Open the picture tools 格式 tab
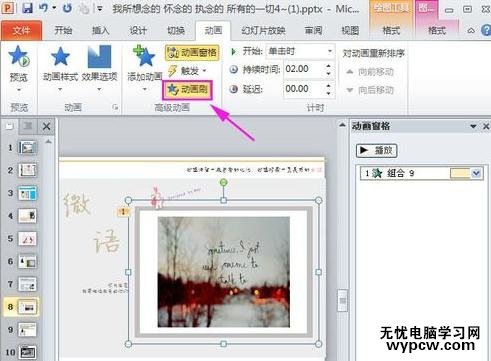Image resolution: width=491 pixels, height=361 pixels. click(437, 31)
